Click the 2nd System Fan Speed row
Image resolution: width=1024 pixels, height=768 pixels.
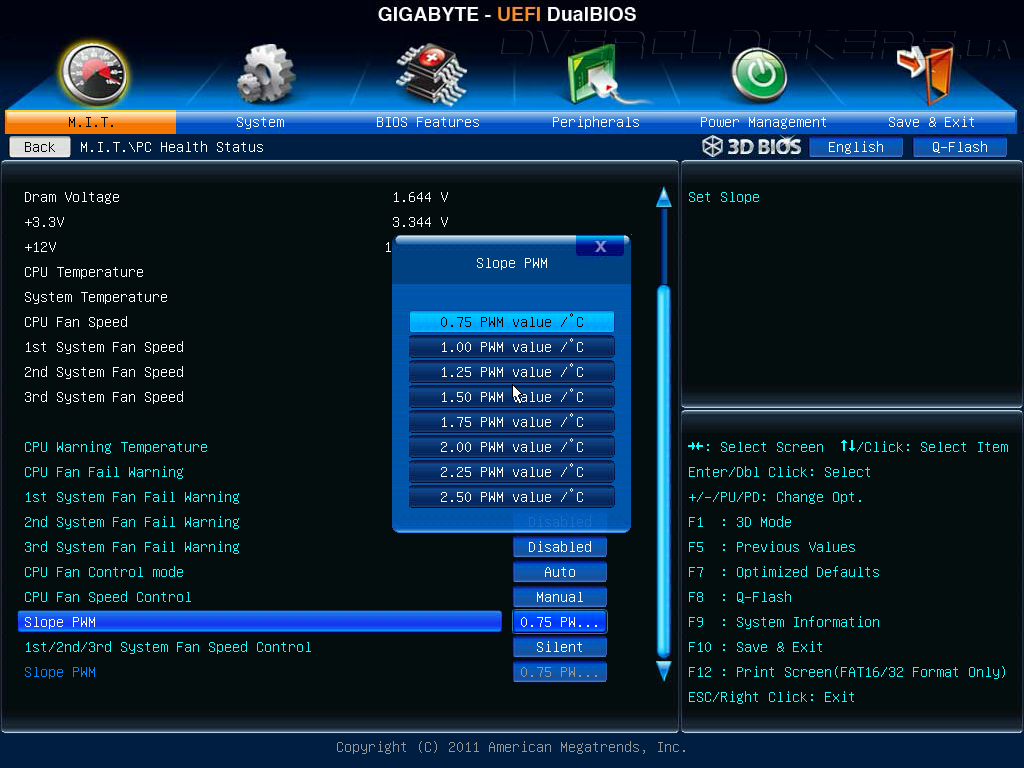click(x=104, y=372)
